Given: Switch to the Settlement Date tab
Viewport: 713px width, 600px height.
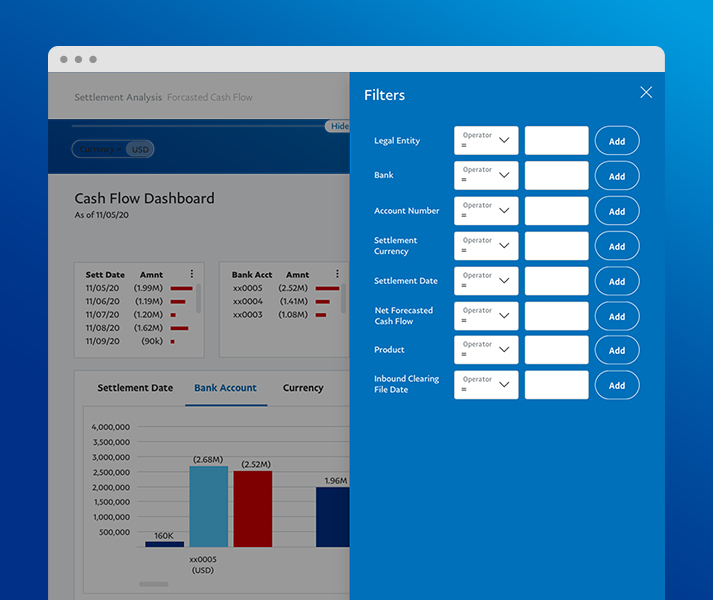Looking at the screenshot, I should tap(135, 388).
